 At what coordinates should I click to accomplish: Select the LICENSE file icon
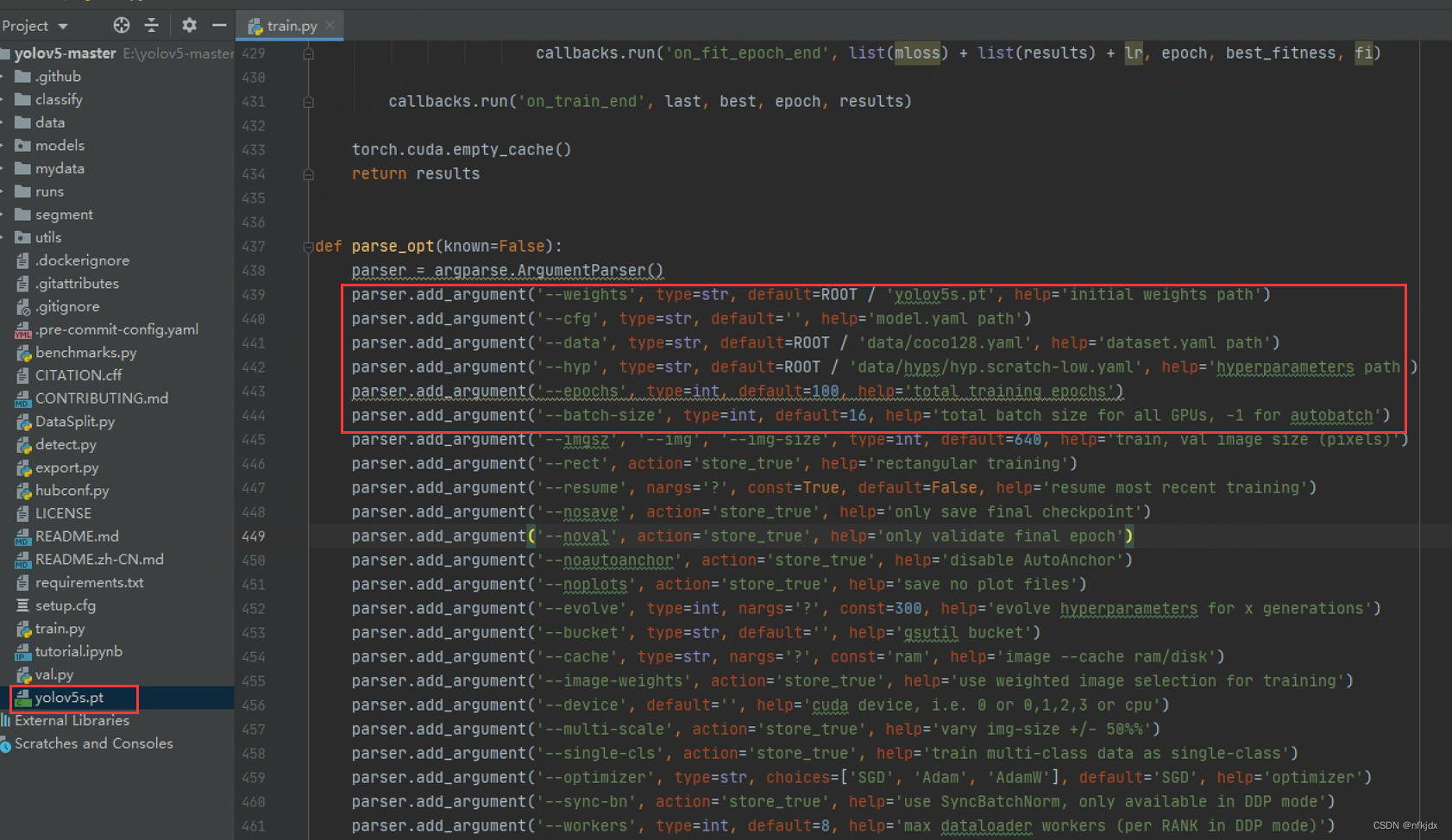click(23, 513)
